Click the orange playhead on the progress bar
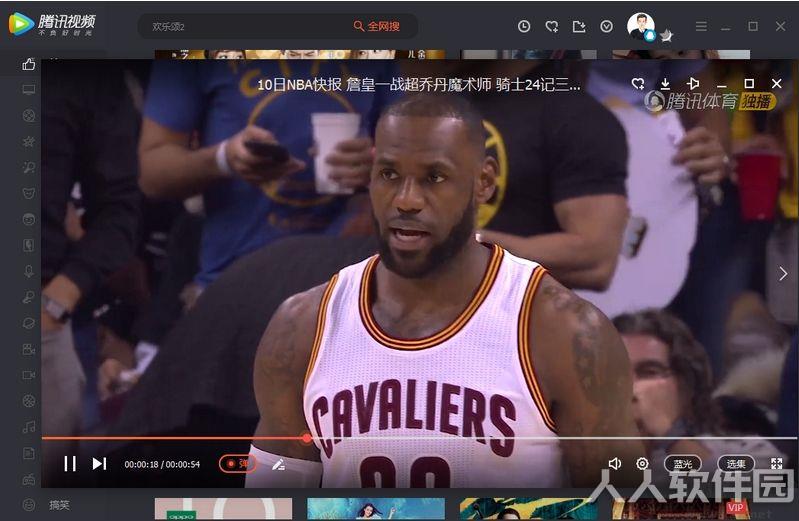 [306, 438]
